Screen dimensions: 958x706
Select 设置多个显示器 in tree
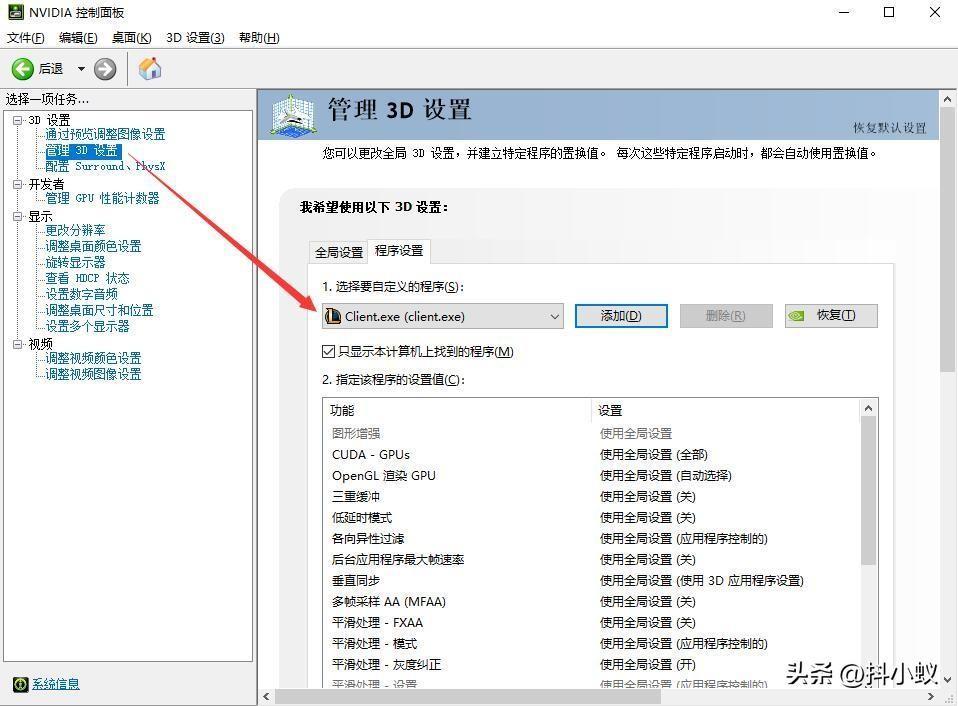[87, 326]
